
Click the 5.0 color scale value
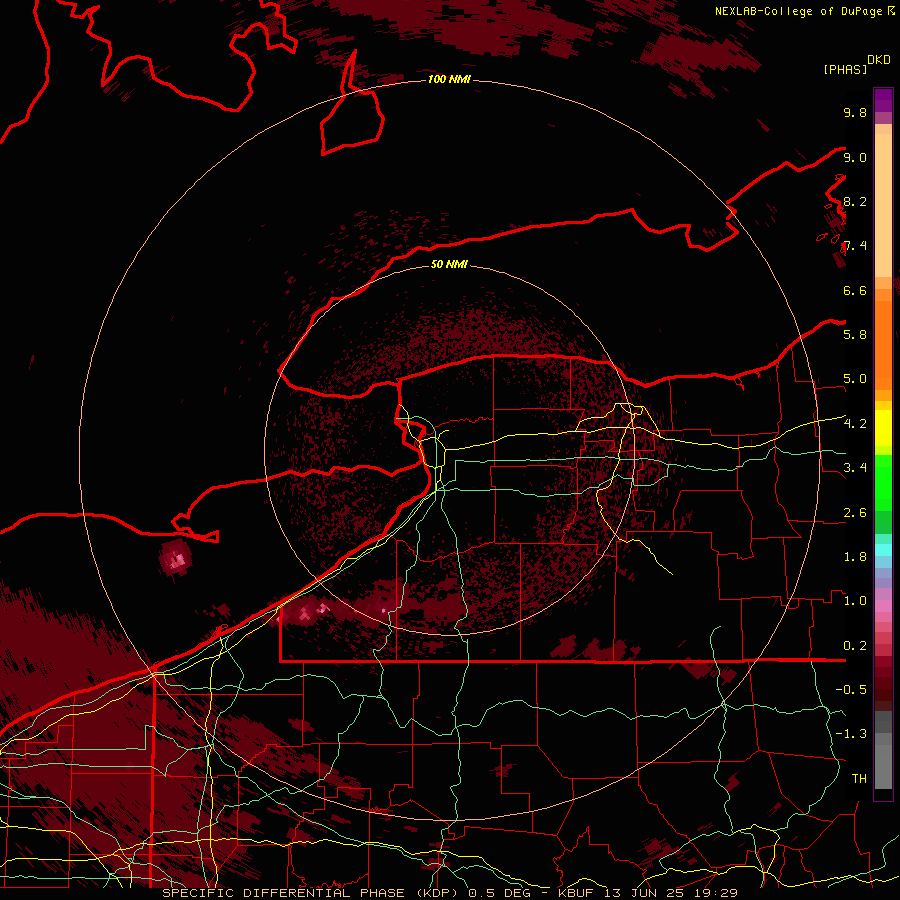855,379
